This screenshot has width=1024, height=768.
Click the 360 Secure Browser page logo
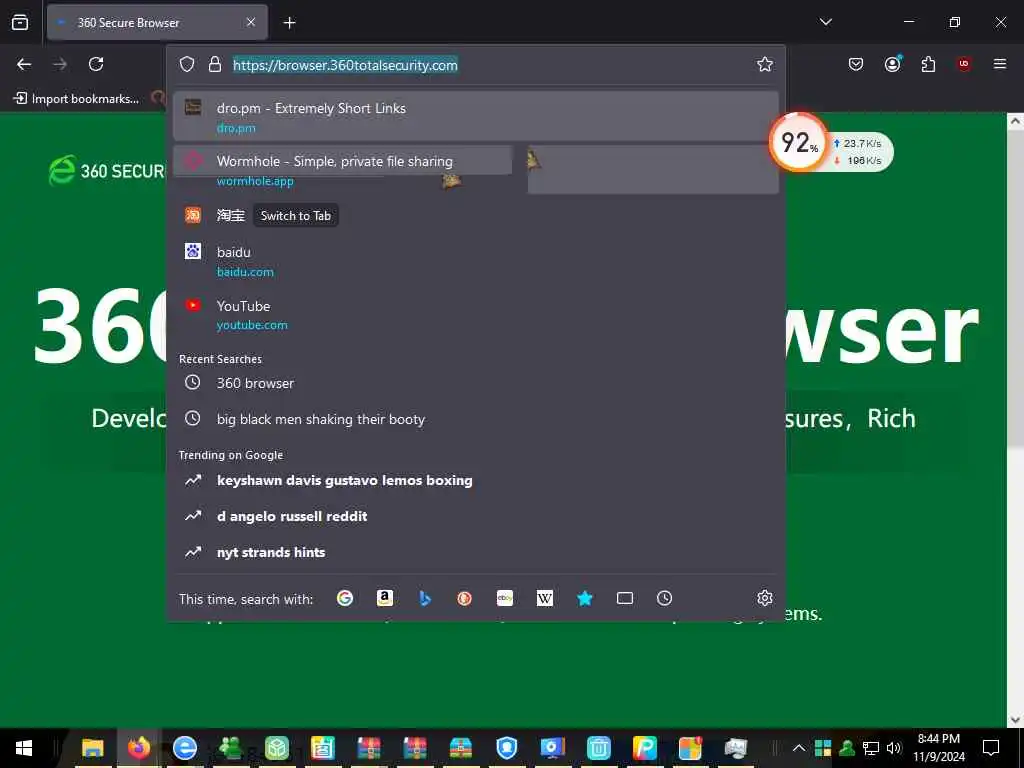tap(107, 170)
